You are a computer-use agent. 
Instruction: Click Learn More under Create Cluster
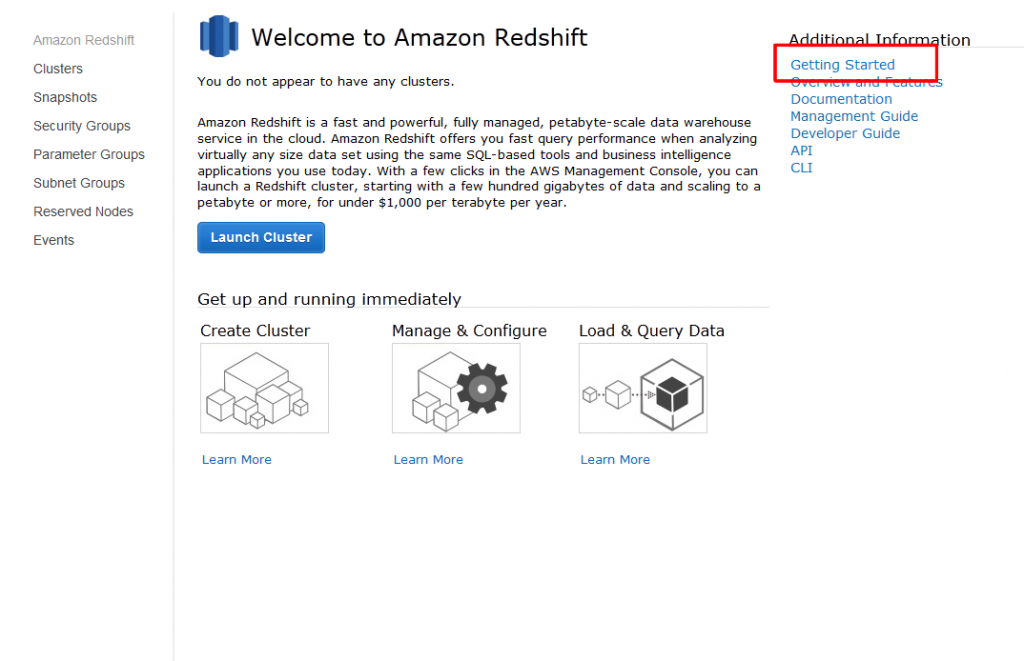point(236,460)
